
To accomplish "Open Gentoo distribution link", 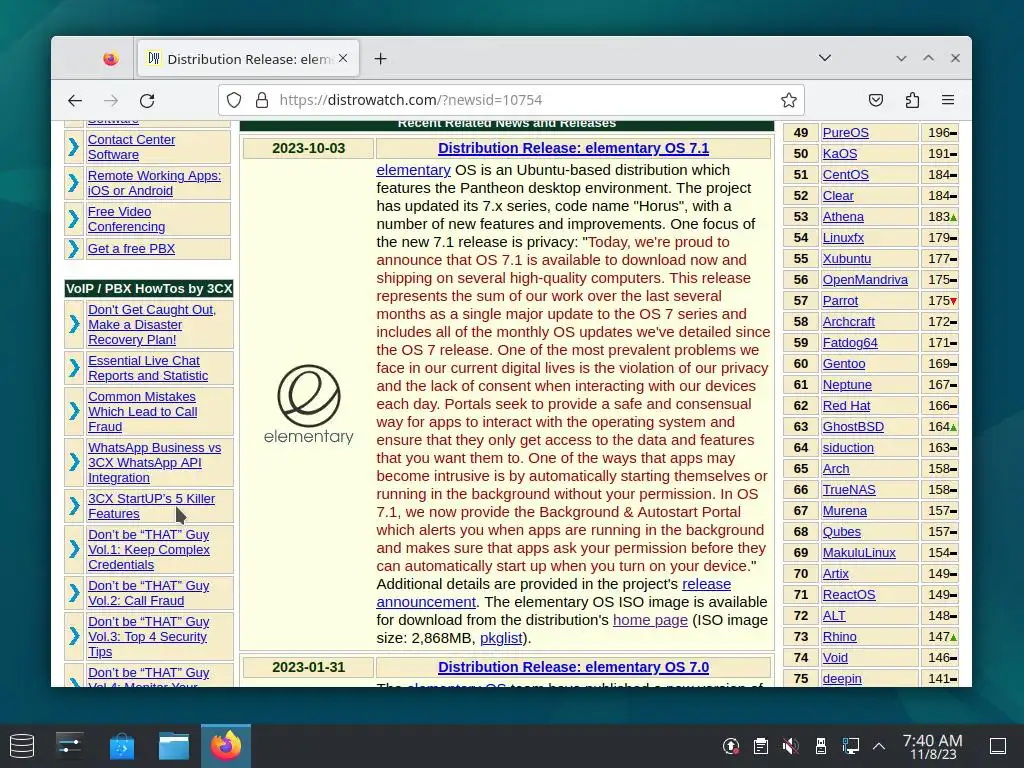I will pyautogui.click(x=844, y=364).
